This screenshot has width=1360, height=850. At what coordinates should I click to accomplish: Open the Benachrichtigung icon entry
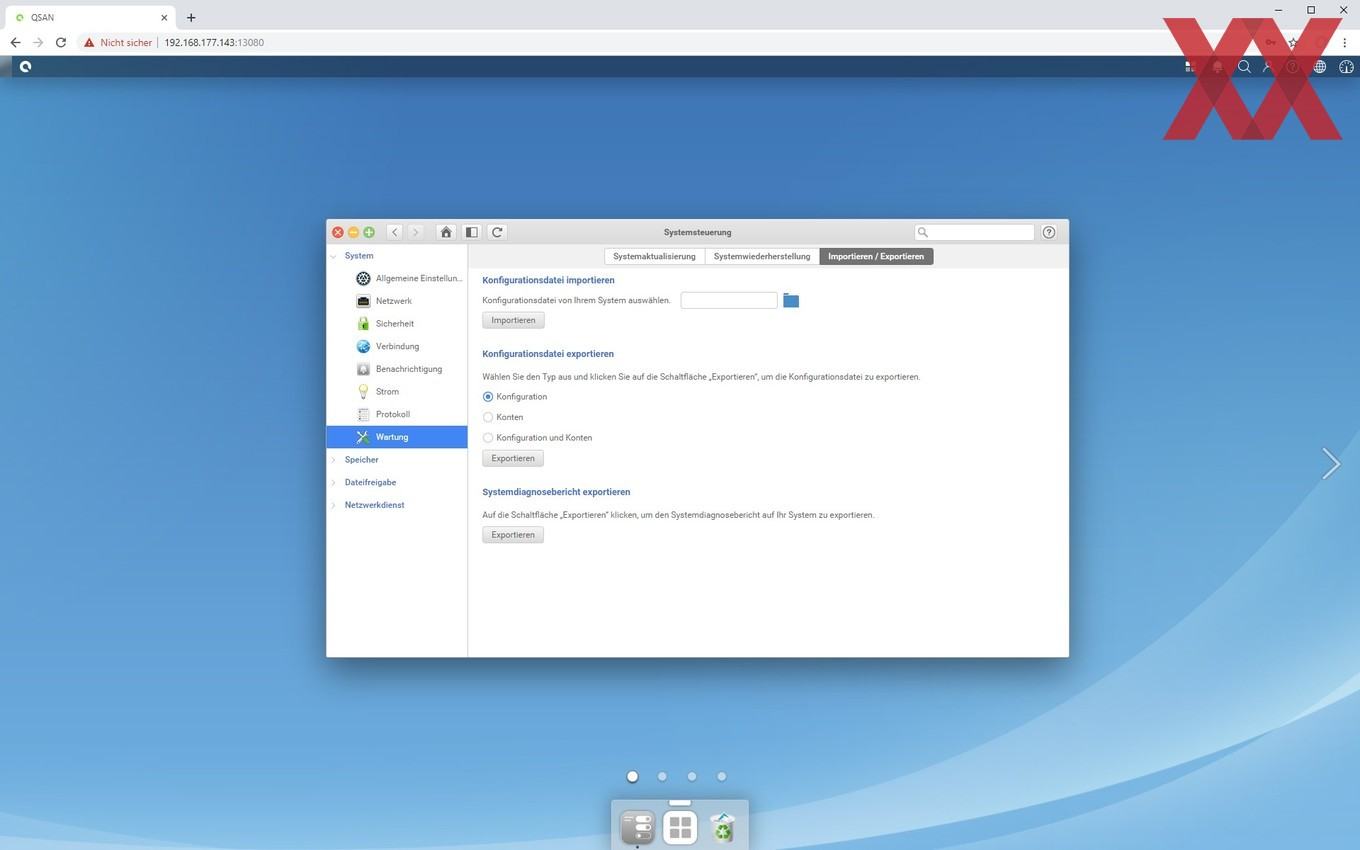363,369
